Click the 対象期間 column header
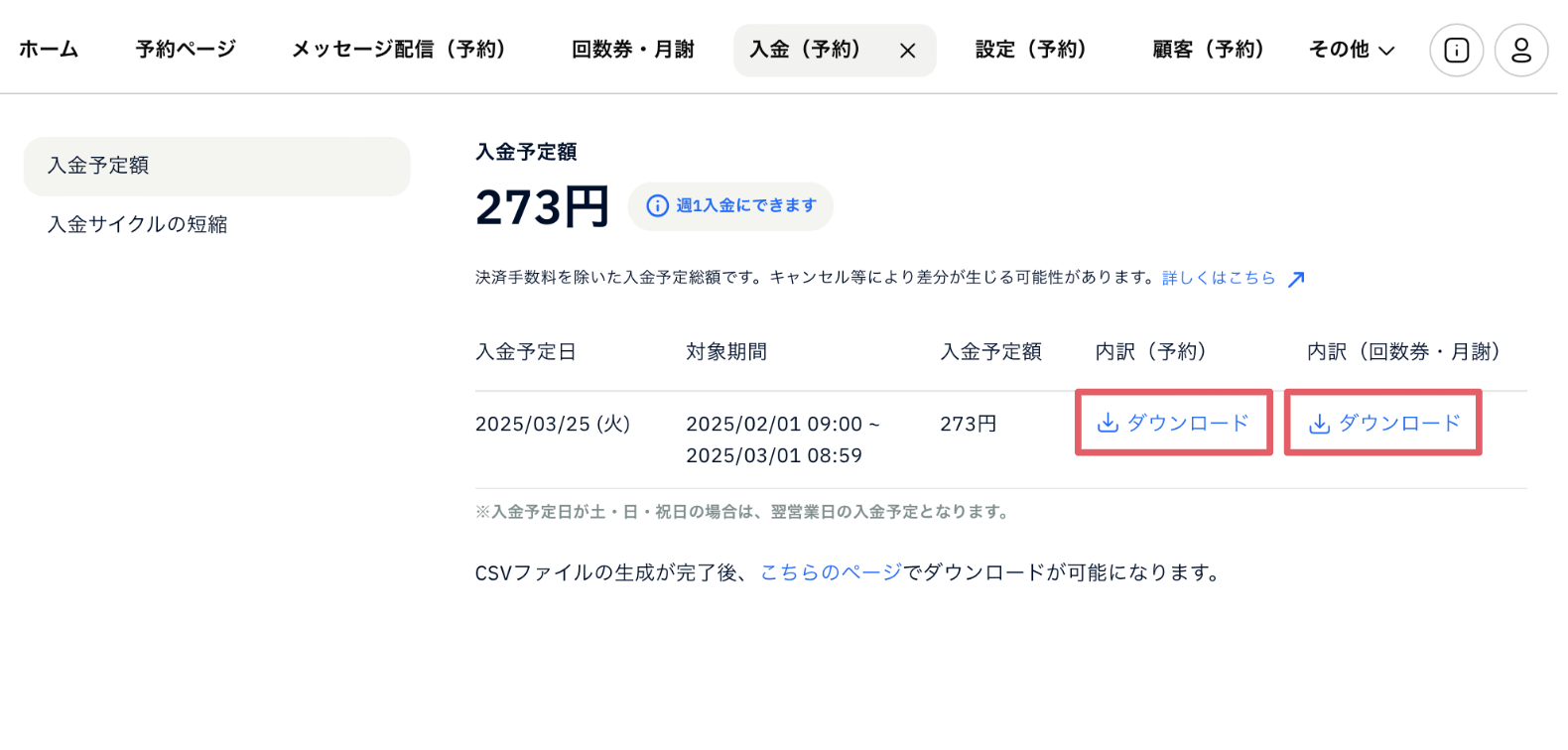 tap(726, 352)
